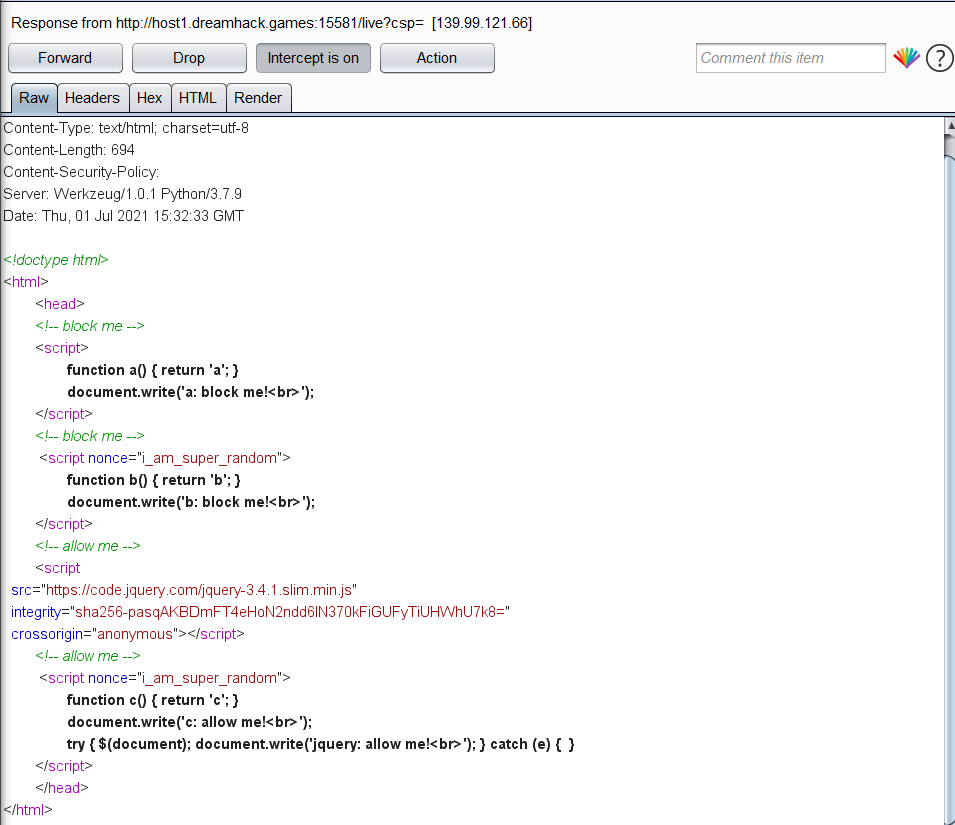Click document.write 'c: allow me' line

(190, 722)
